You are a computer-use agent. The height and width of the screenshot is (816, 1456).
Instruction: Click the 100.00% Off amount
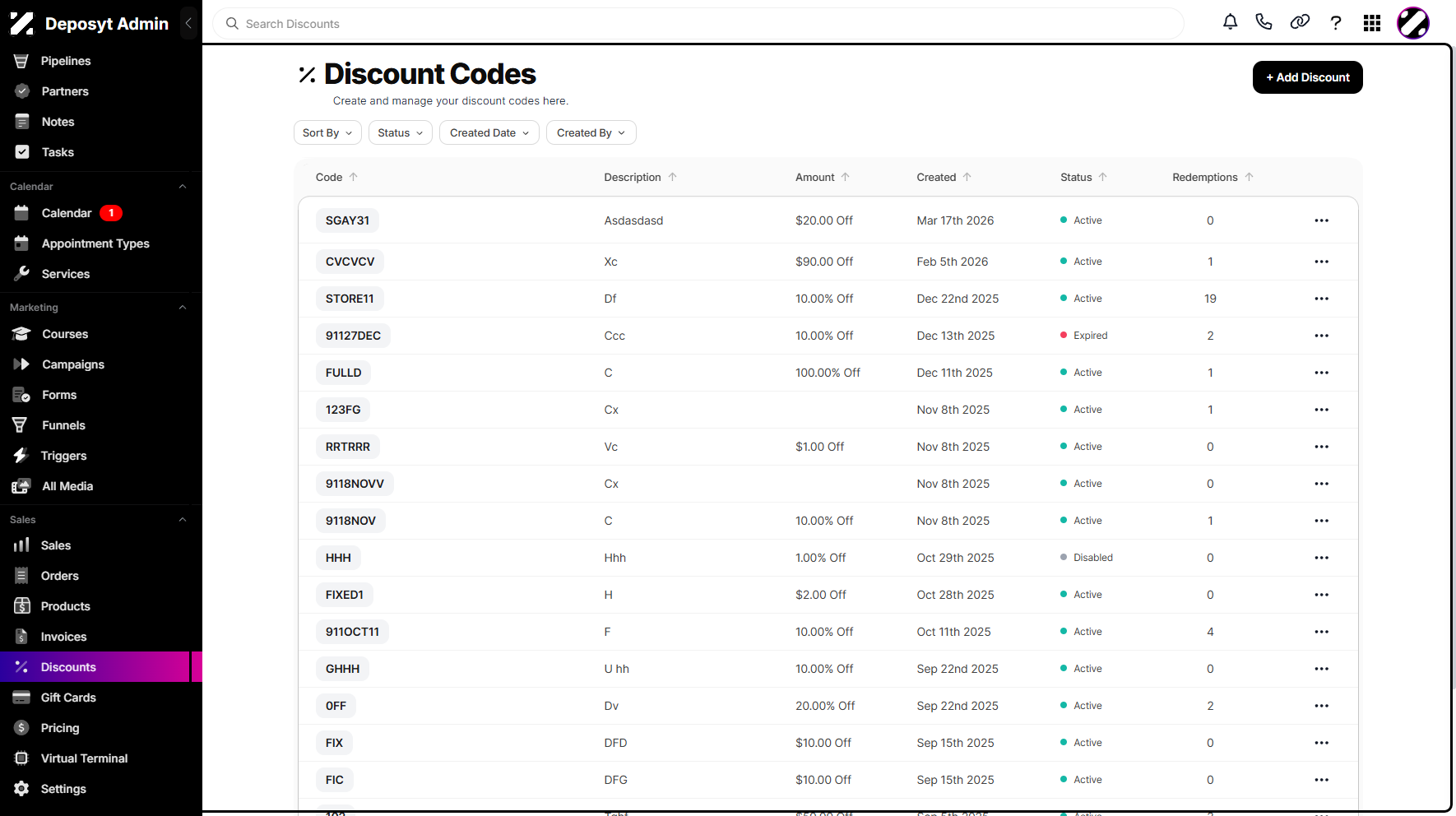(828, 373)
